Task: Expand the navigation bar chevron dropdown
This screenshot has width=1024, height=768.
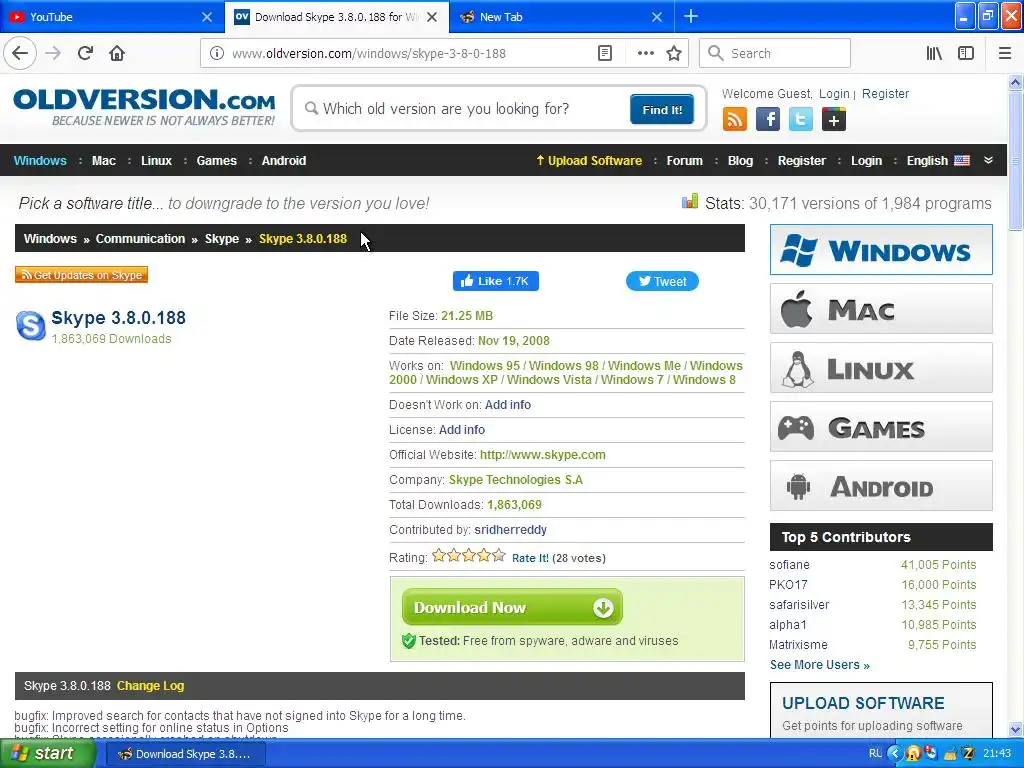Action: (x=988, y=160)
